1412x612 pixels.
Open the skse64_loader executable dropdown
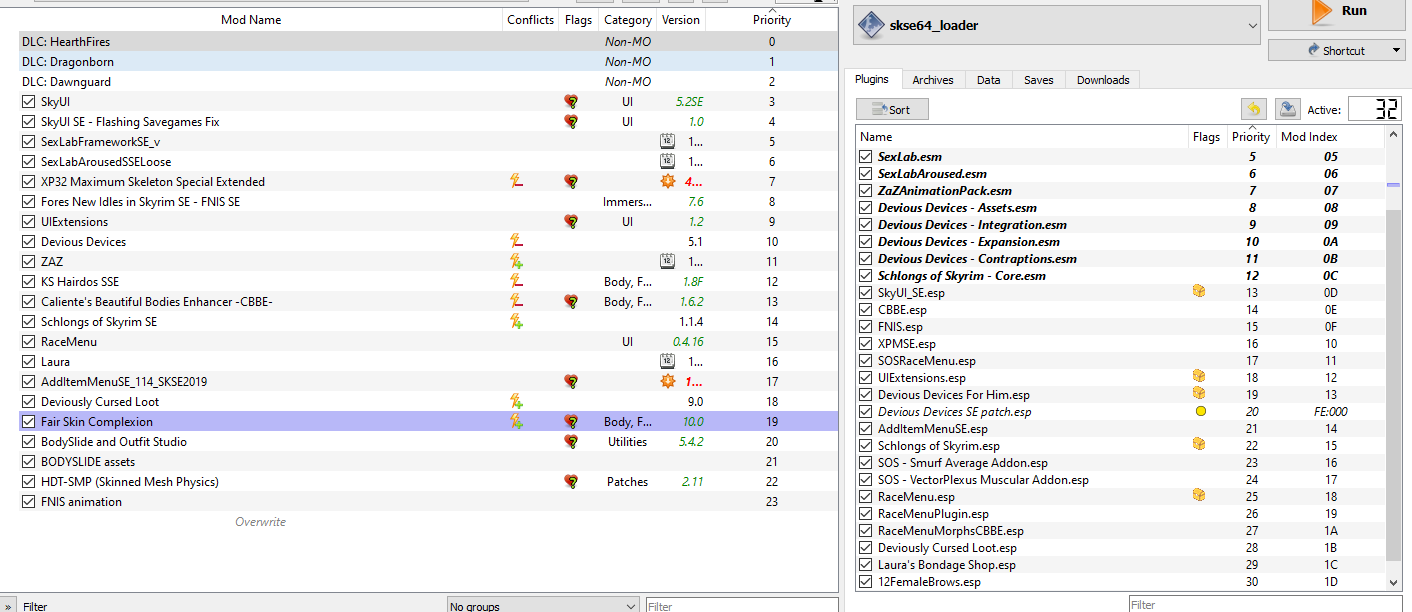tap(1056, 25)
